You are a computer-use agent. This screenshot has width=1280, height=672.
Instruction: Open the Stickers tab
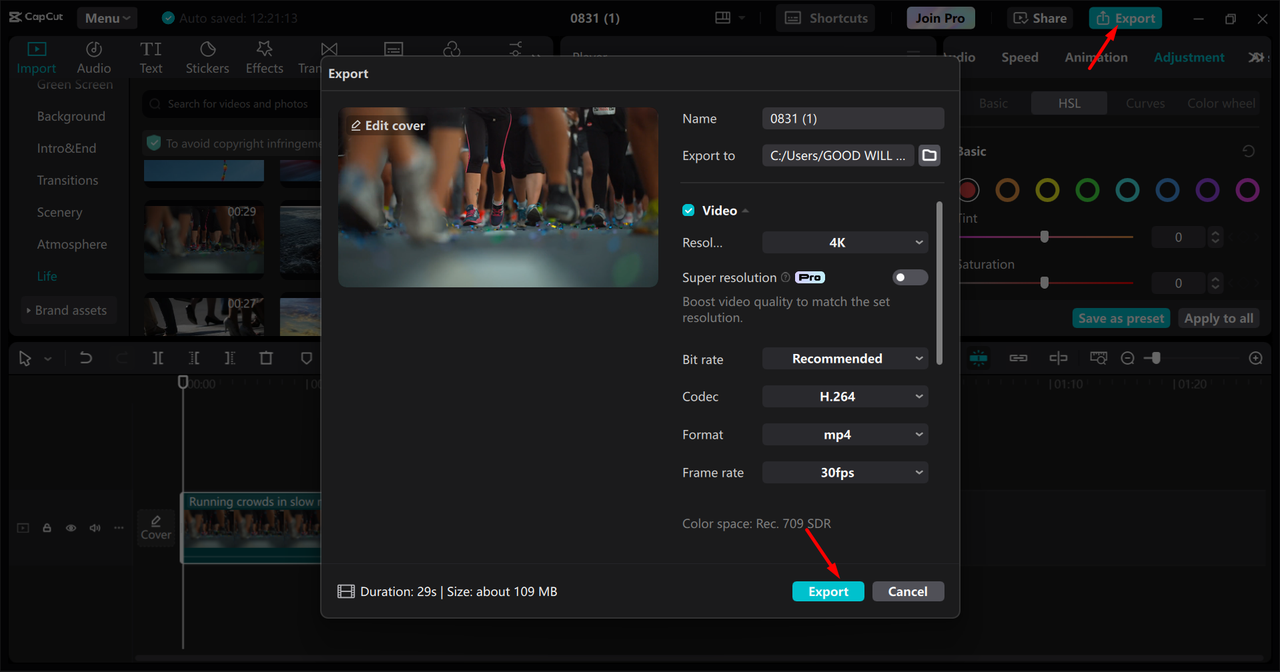207,58
